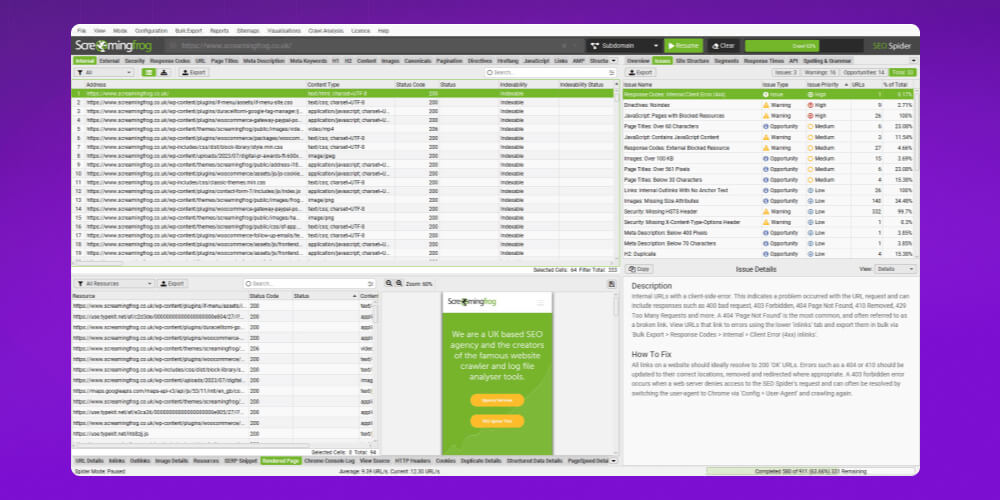Click the lower pane search field
Screen dimensions: 1000x500
click(309, 283)
